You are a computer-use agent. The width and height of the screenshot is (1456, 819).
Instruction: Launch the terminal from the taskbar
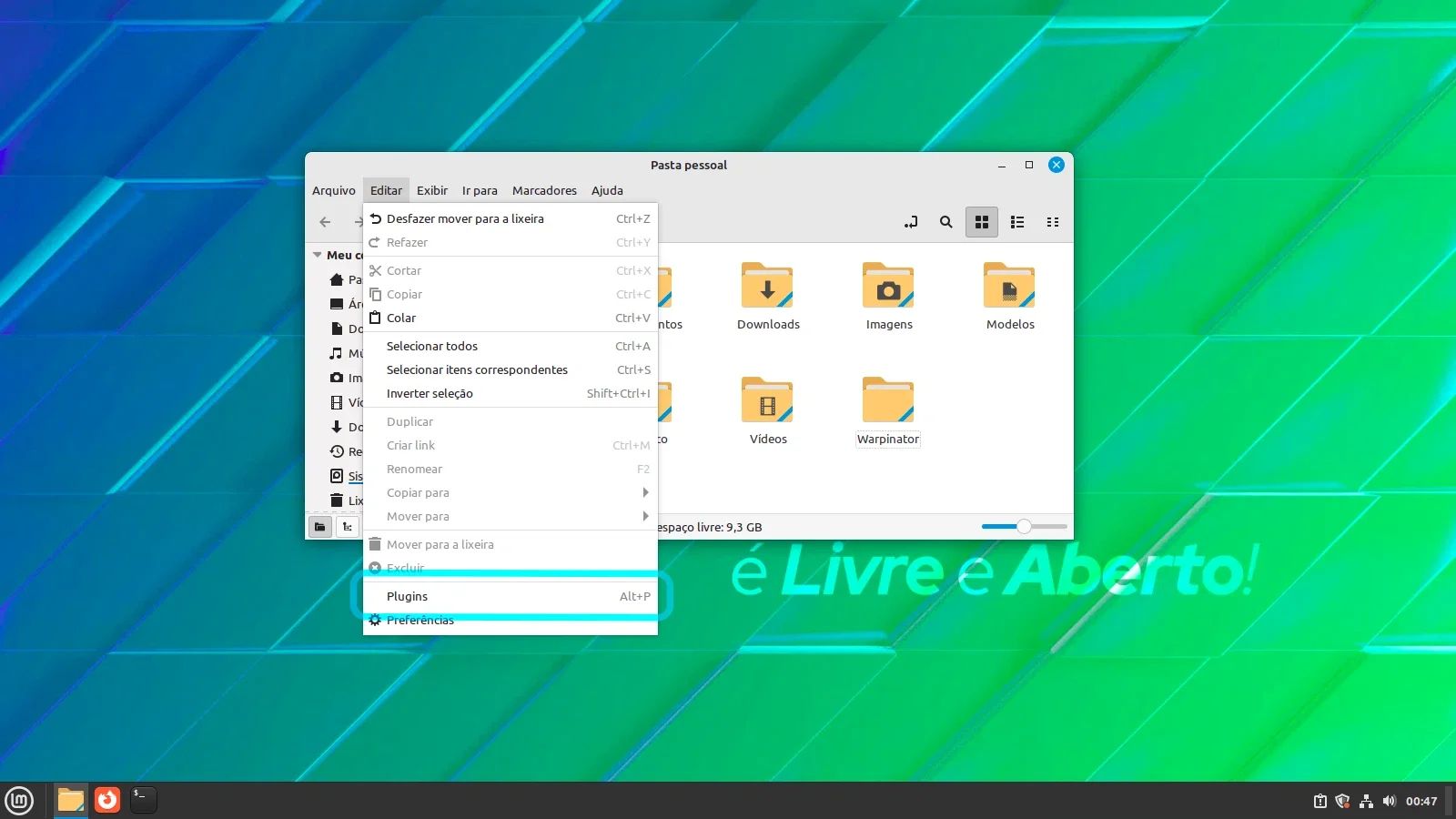(x=144, y=800)
